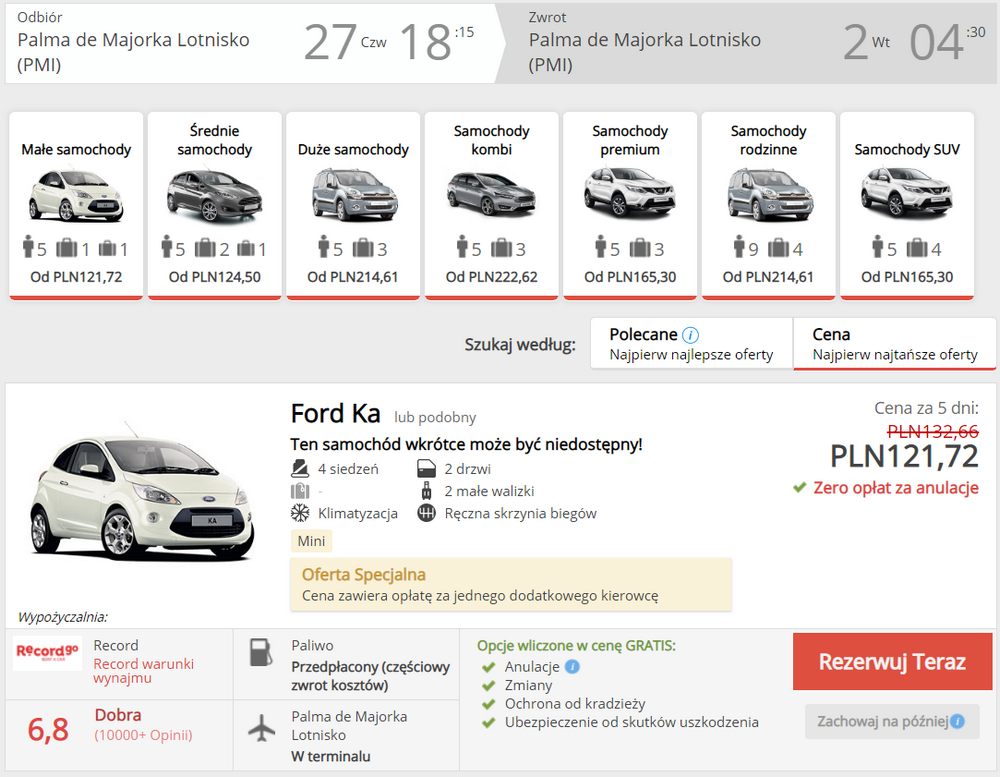The height and width of the screenshot is (777, 1000).
Task: Click the W terminalu location text
Action: click(331, 757)
